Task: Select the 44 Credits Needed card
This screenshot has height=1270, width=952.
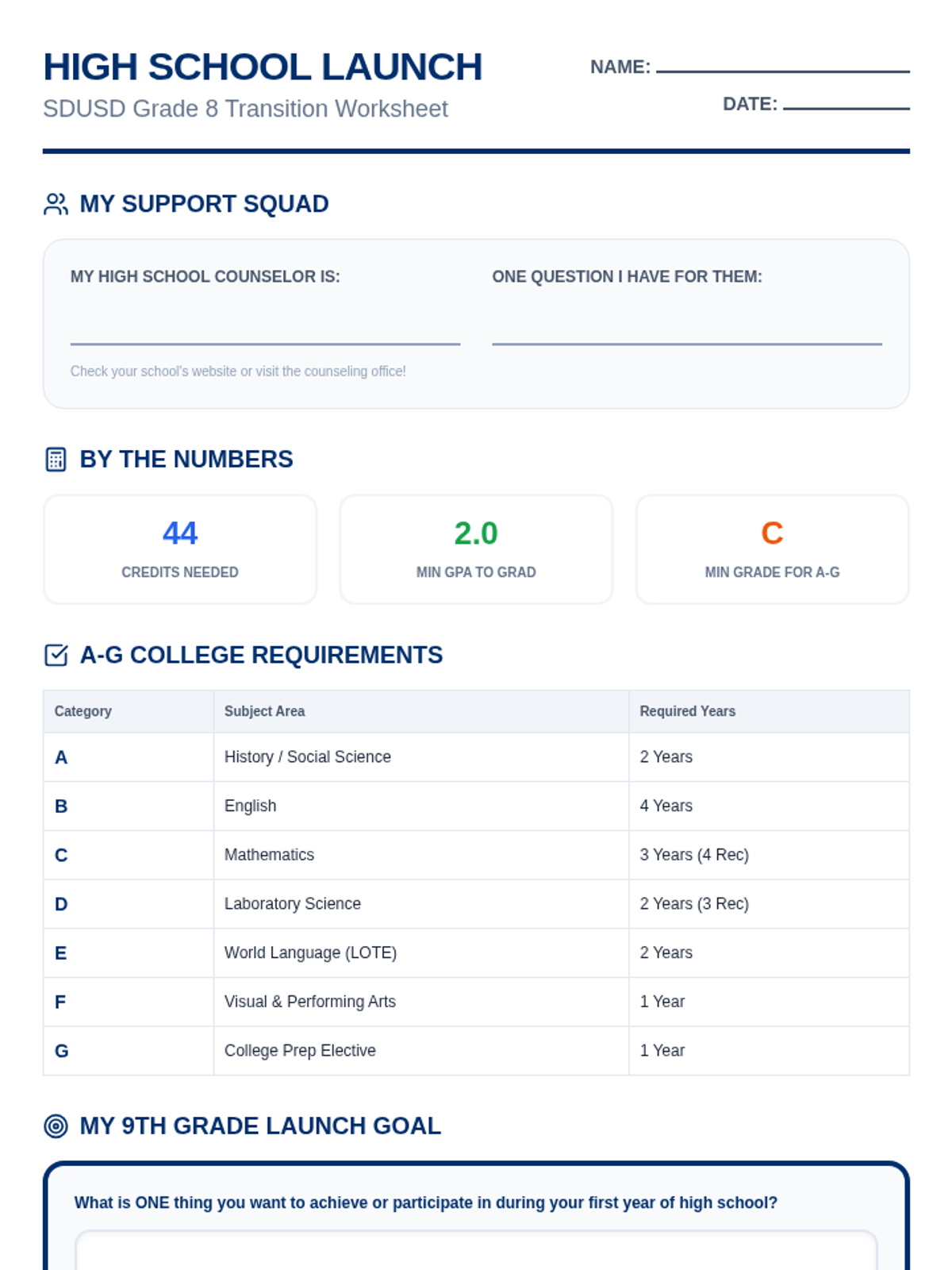Action: coord(180,549)
